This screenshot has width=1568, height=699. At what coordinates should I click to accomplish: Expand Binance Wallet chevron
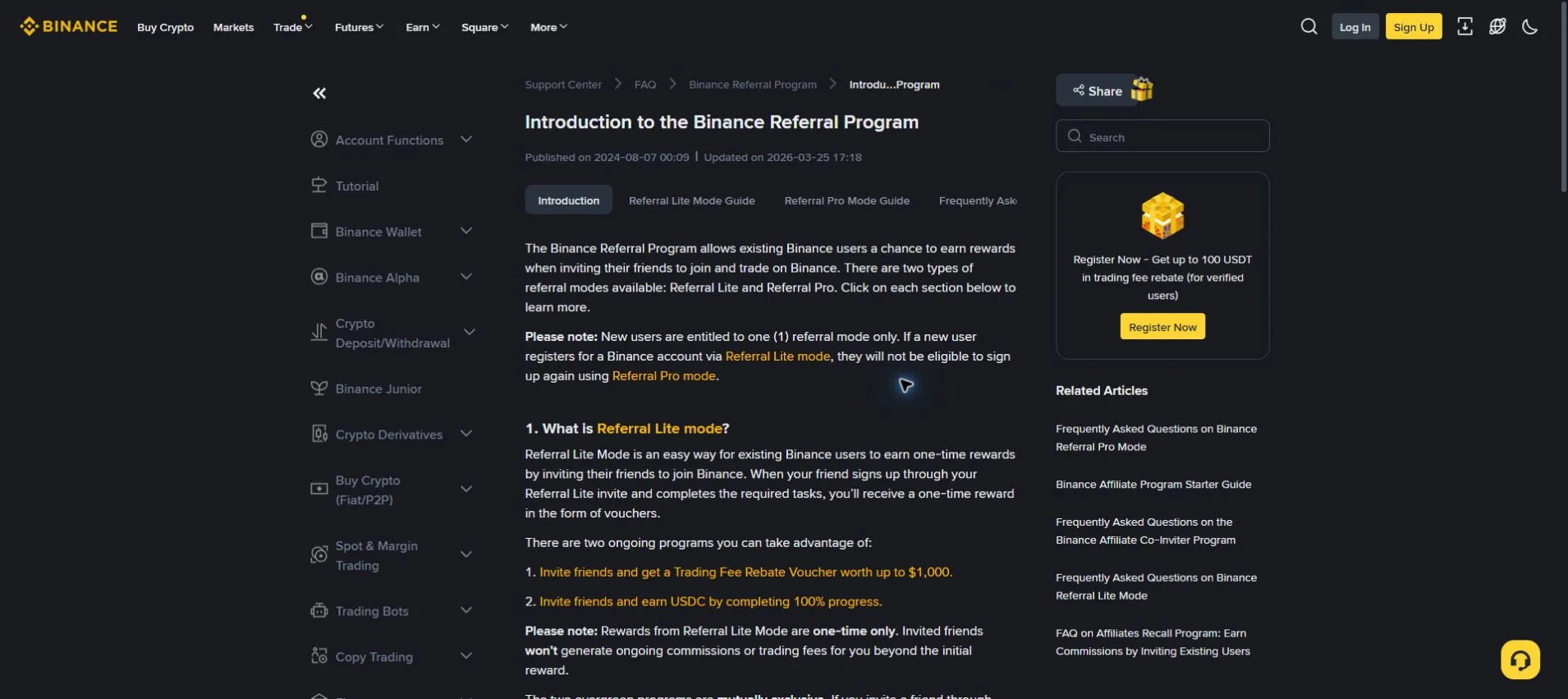tap(466, 231)
